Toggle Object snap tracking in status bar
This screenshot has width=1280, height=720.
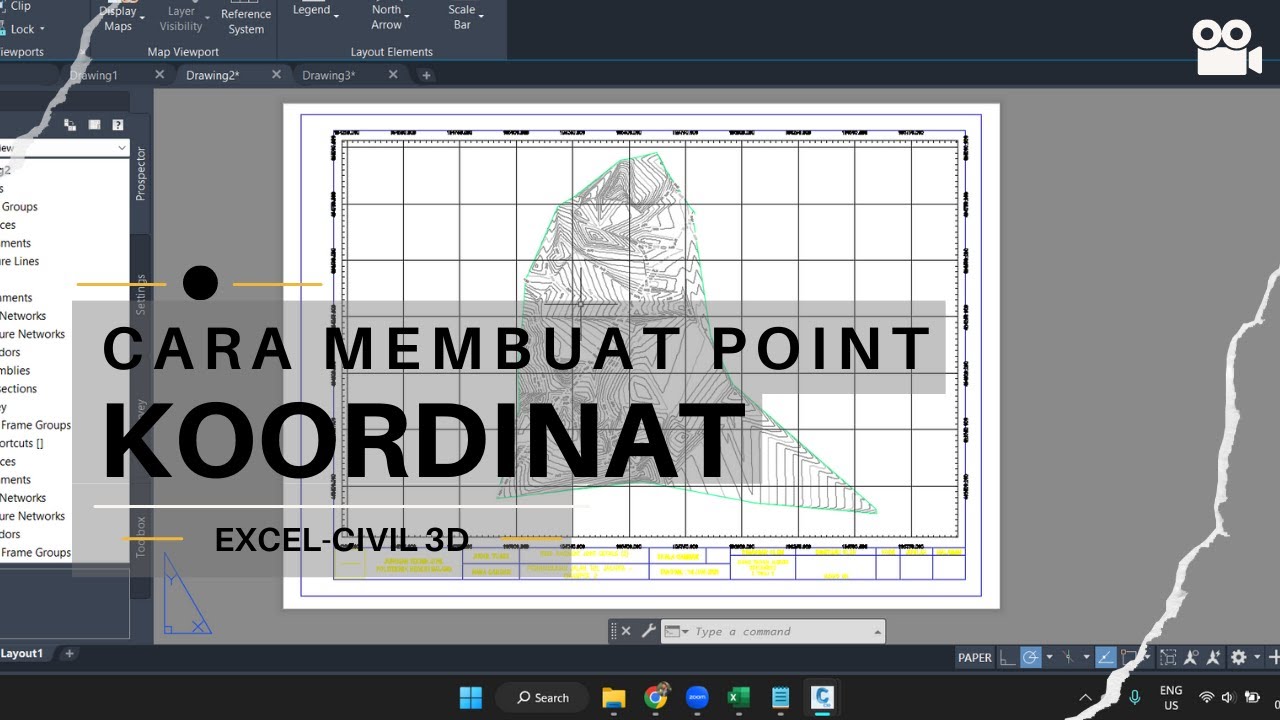tap(1106, 657)
